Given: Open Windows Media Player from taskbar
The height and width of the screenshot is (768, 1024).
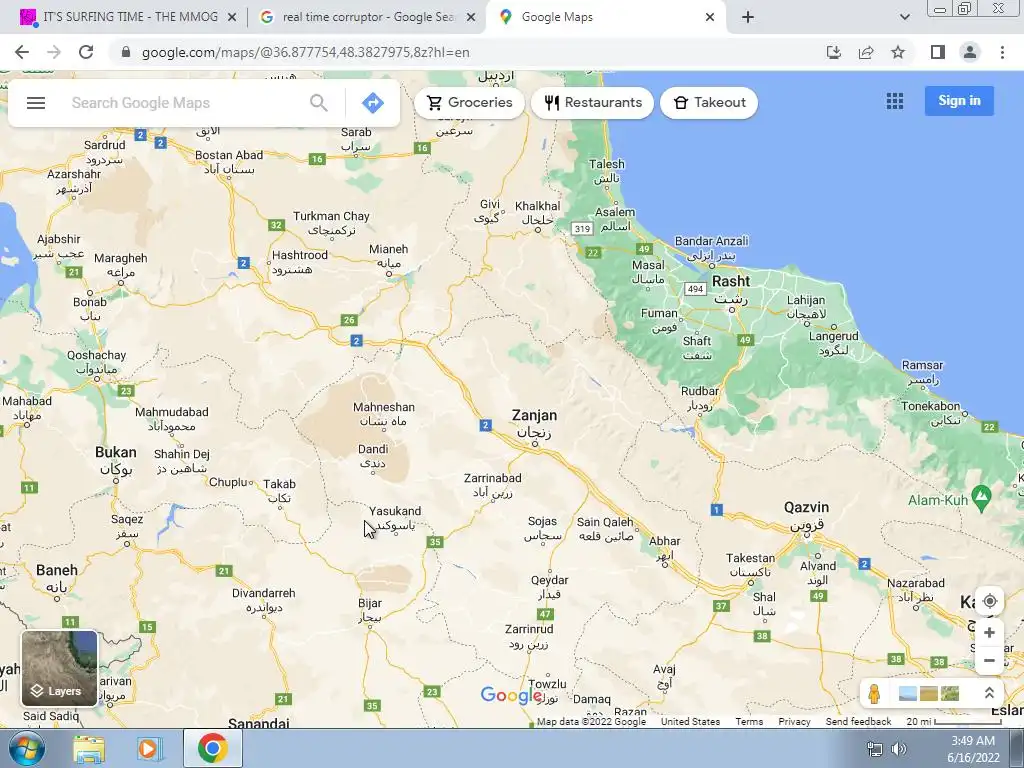Looking at the screenshot, I should pos(150,748).
